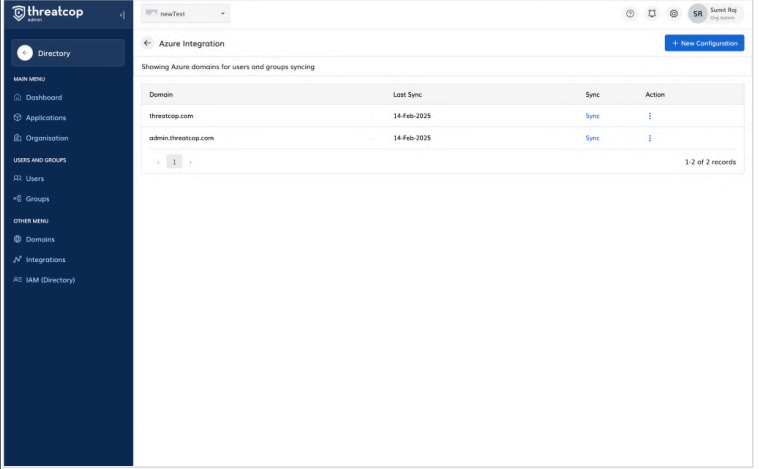Open action menu for admin.threatcop.com row

pyautogui.click(x=649, y=138)
